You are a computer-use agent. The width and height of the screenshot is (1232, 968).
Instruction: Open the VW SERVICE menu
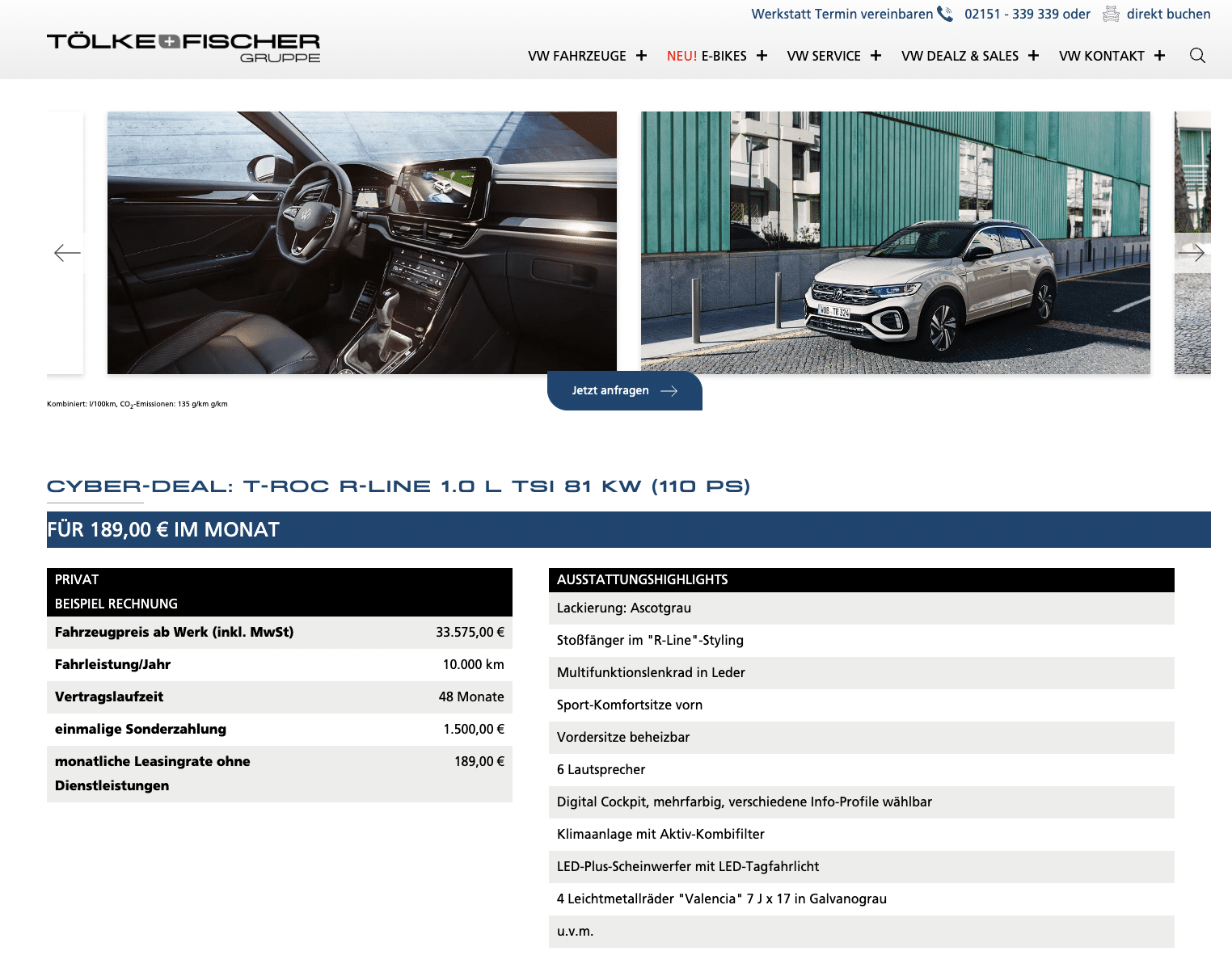coord(824,56)
